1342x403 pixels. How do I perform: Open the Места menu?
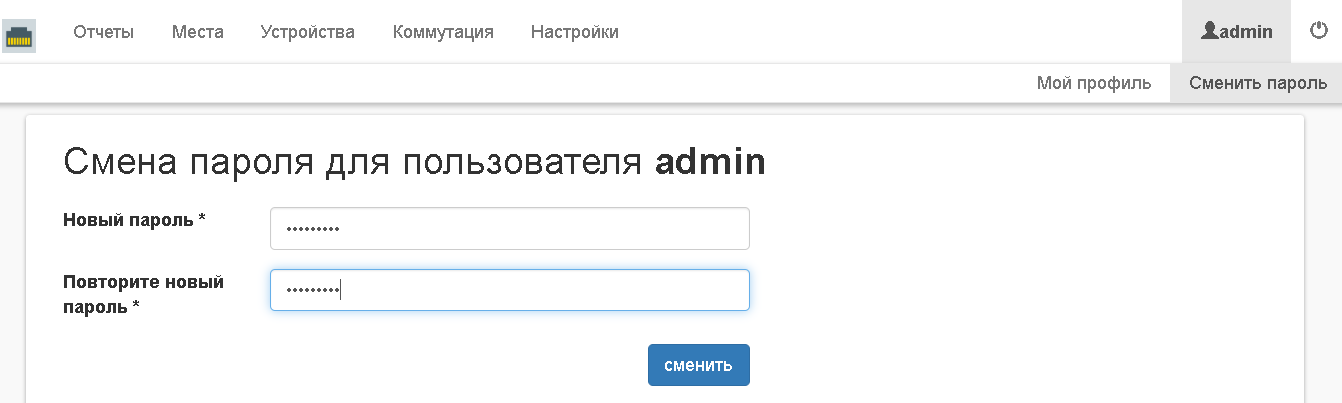(198, 32)
